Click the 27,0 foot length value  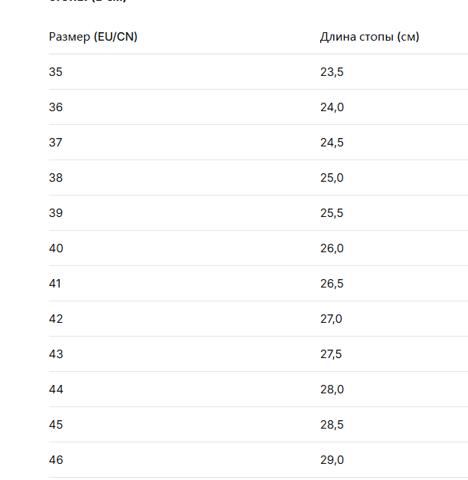331,319
